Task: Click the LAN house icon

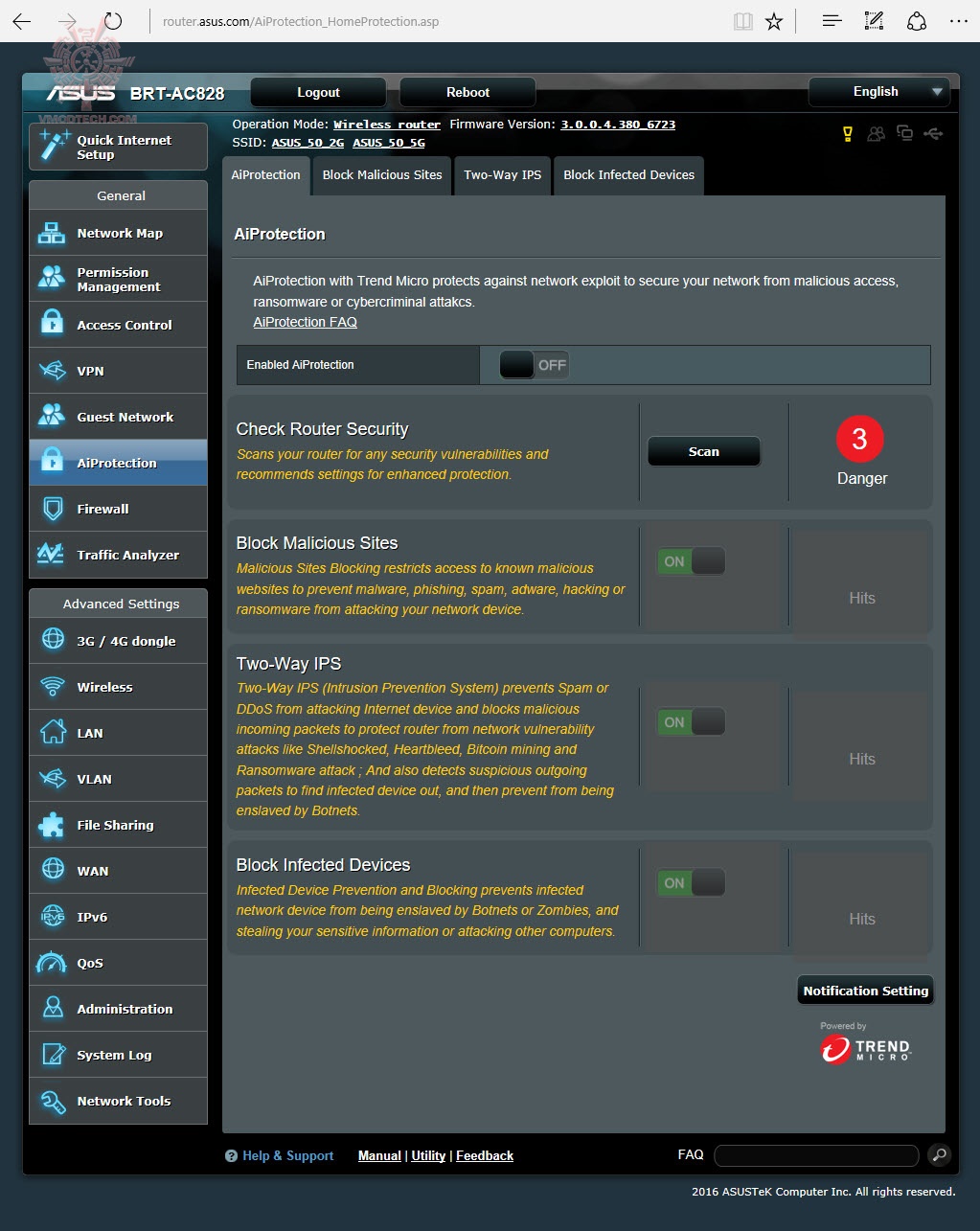Action: tap(53, 732)
